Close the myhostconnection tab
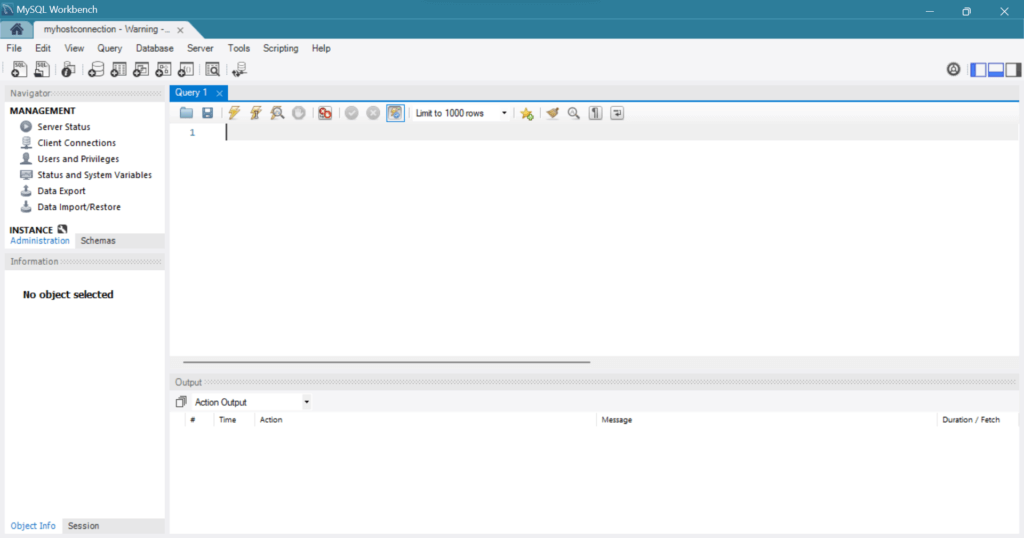This screenshot has width=1024, height=538. tap(180, 30)
